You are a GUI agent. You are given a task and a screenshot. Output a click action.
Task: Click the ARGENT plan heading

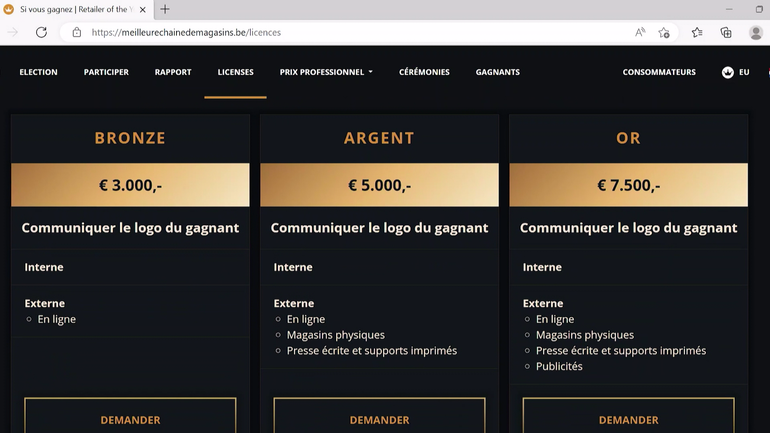[x=379, y=138]
